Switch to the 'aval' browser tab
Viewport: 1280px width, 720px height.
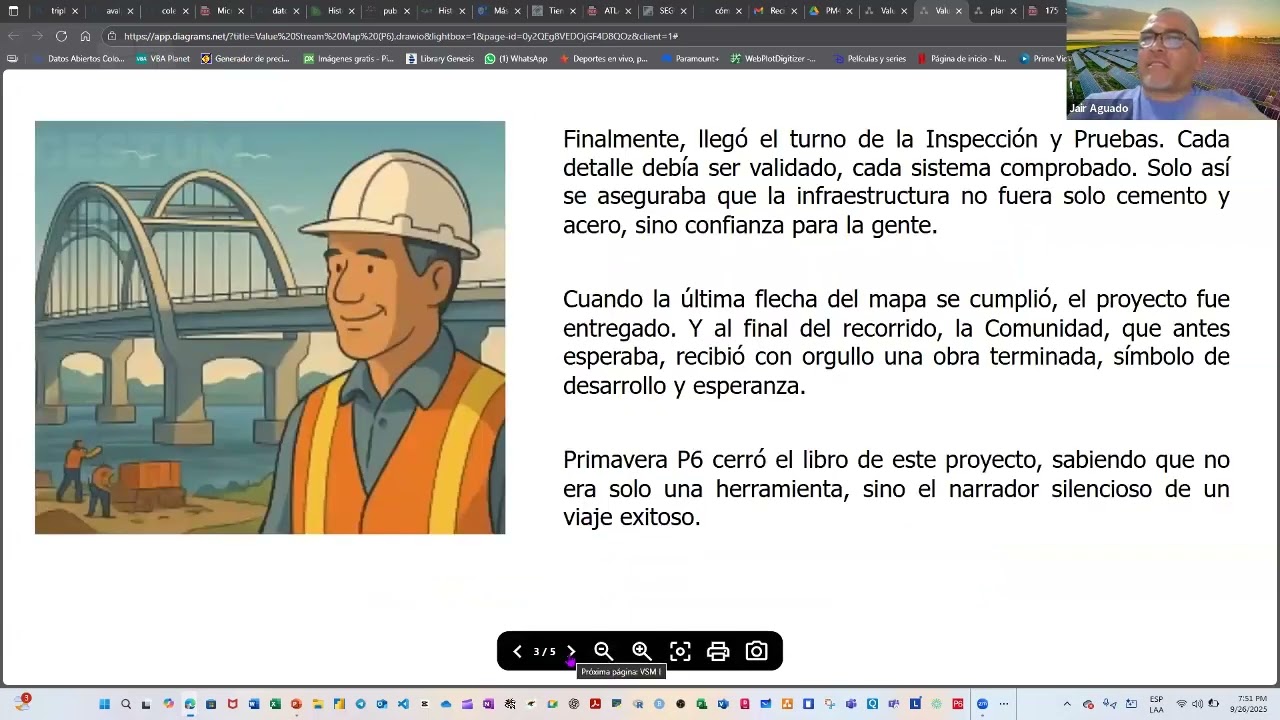113,11
